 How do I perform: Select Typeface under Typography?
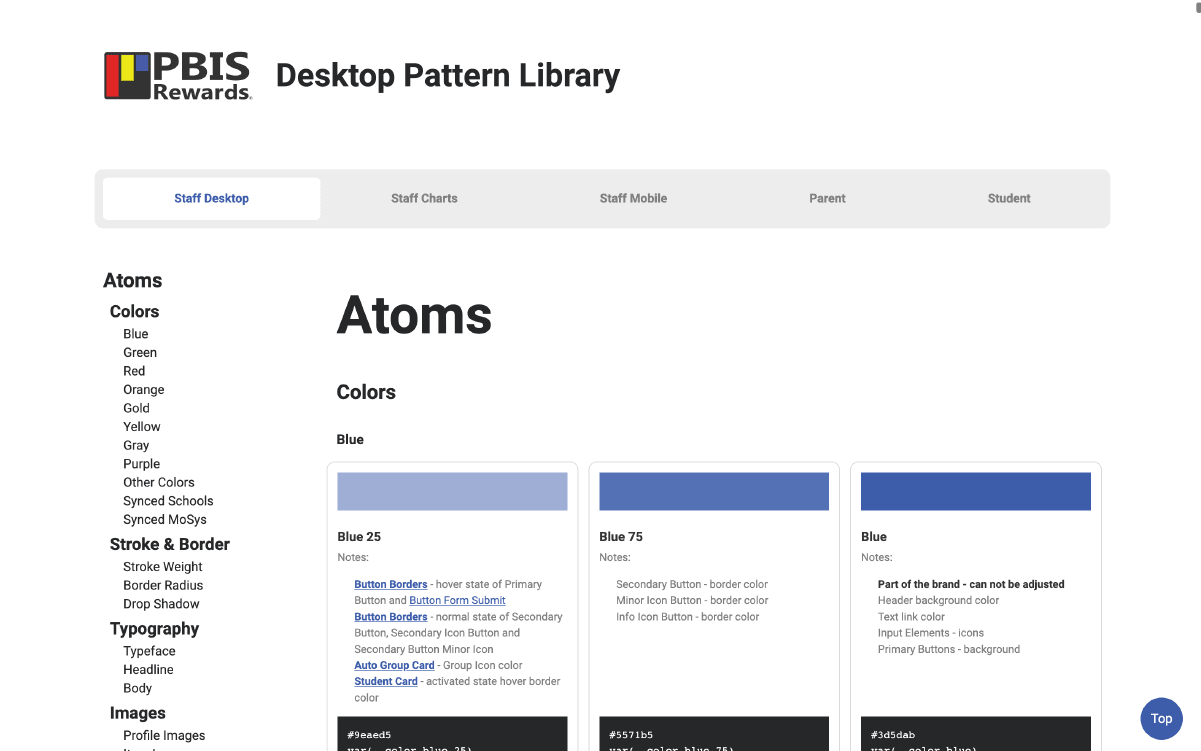148,651
